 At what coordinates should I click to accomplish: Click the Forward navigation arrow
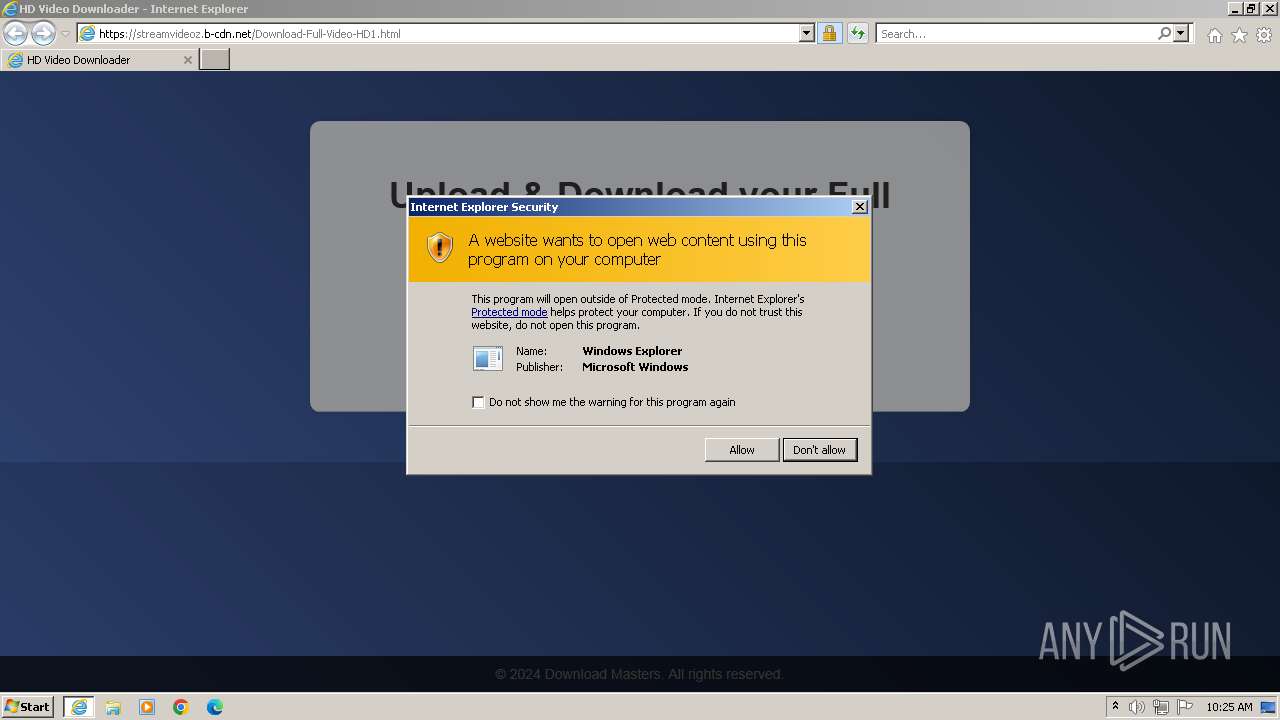(x=43, y=33)
